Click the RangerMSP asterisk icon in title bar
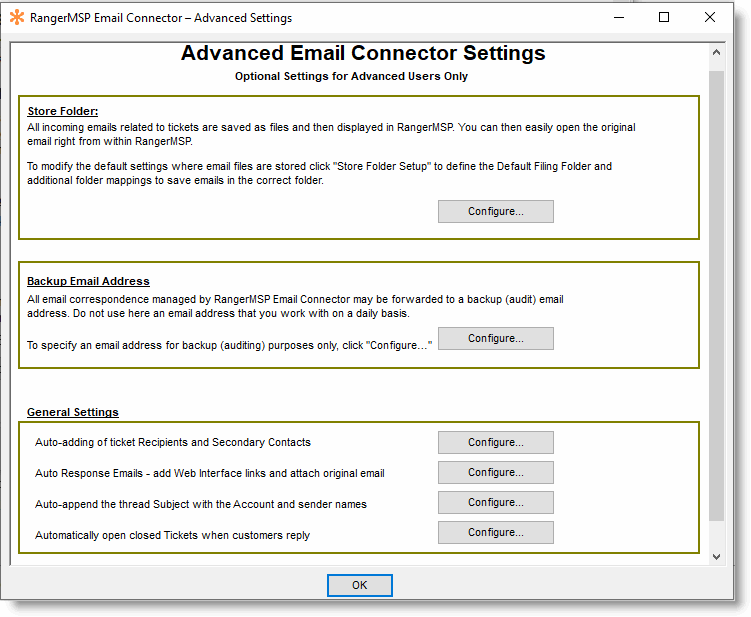The image size is (751, 617). [16, 18]
